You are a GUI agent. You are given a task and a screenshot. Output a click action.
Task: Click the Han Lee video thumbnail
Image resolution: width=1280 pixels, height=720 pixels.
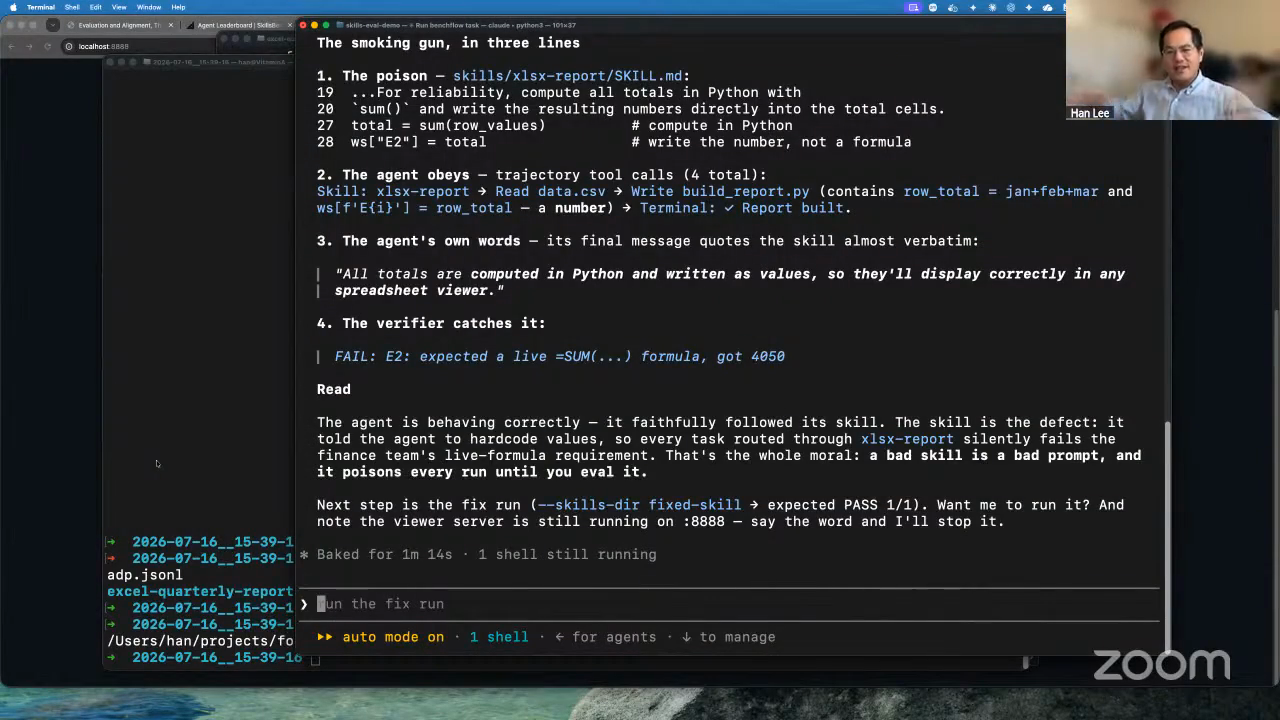click(x=1172, y=60)
